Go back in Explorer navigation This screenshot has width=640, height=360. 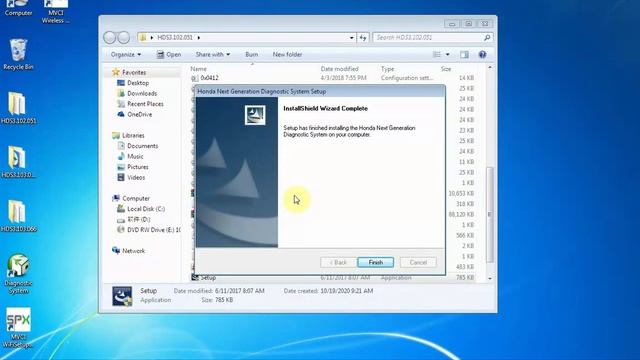coord(110,38)
